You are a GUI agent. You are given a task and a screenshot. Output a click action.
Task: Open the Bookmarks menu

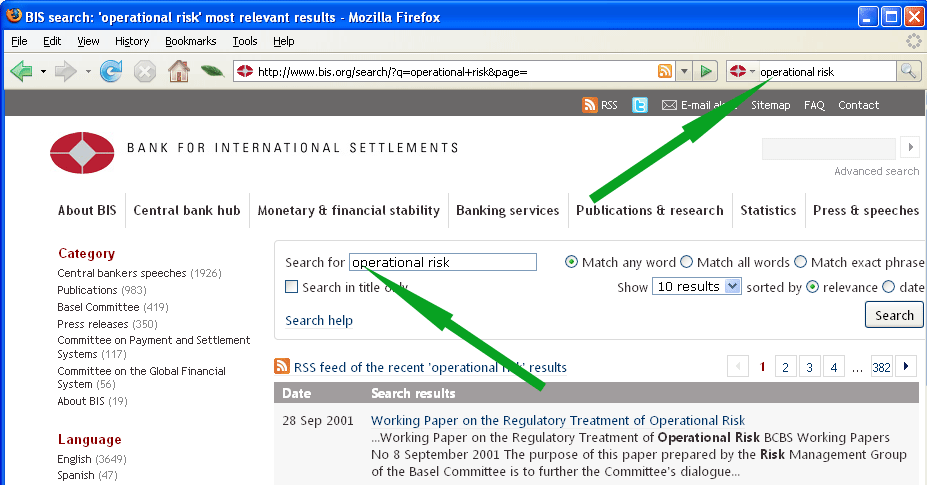(x=190, y=41)
